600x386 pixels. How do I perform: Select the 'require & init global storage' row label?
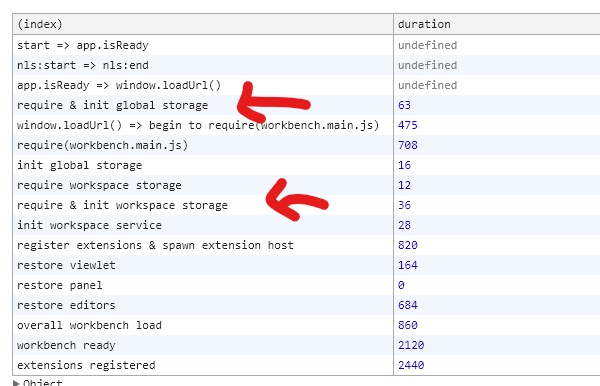112,105
